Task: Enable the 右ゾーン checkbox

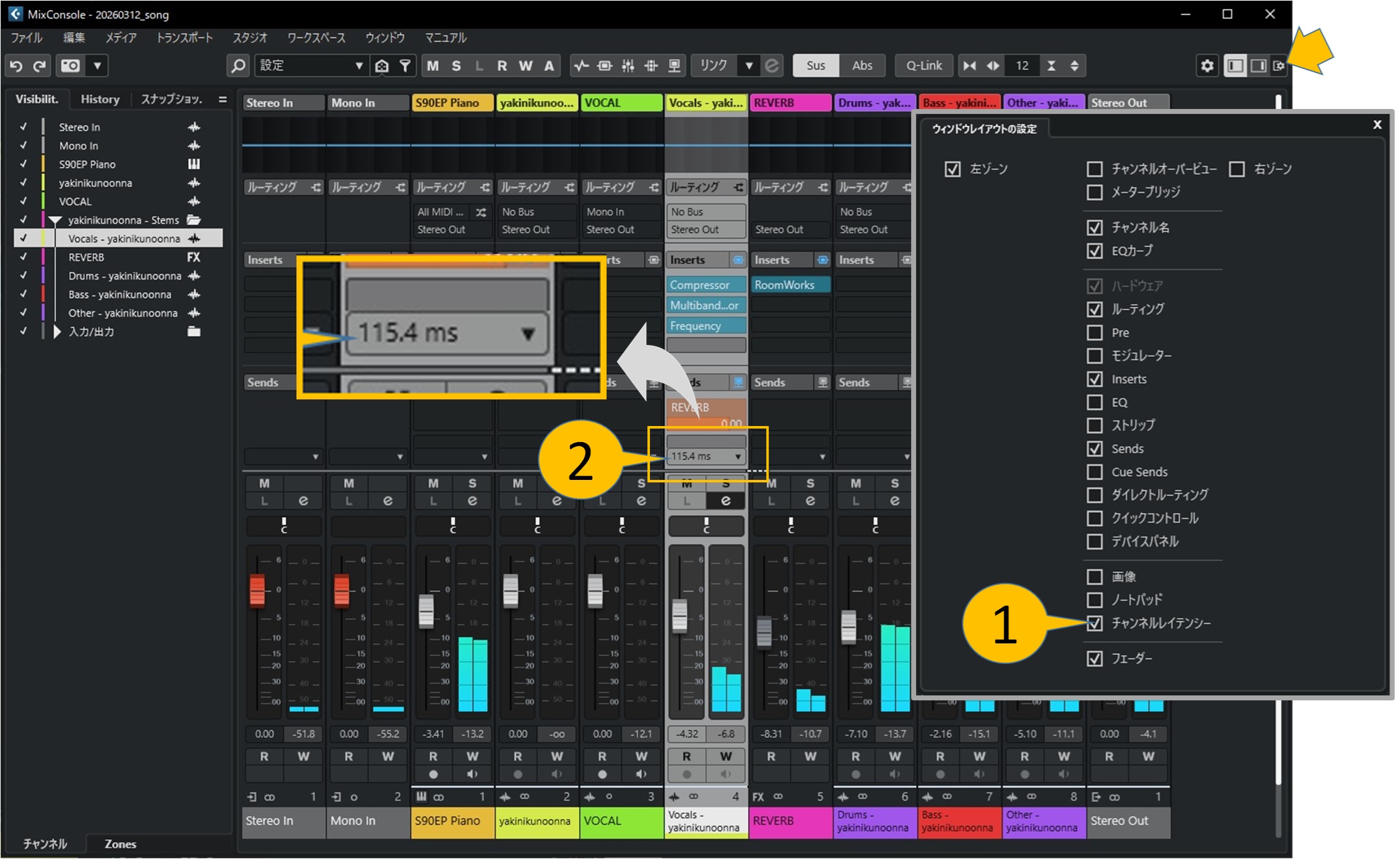Action: click(1237, 169)
